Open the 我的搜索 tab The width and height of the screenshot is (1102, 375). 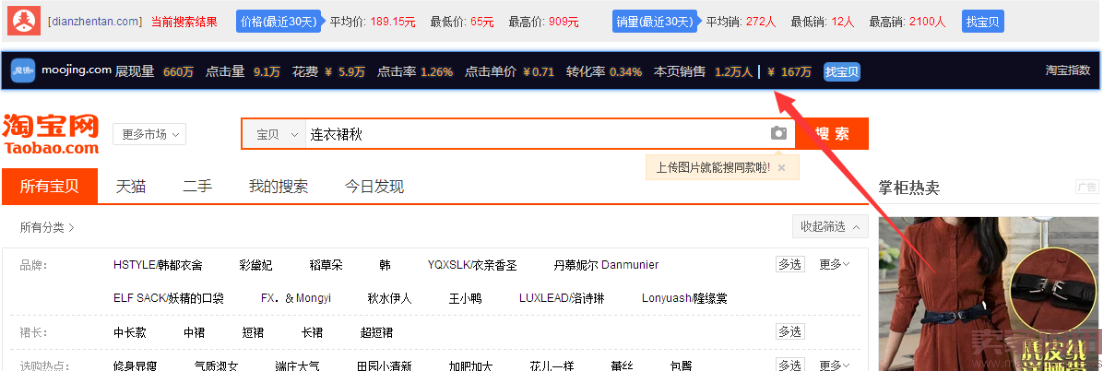pos(278,187)
